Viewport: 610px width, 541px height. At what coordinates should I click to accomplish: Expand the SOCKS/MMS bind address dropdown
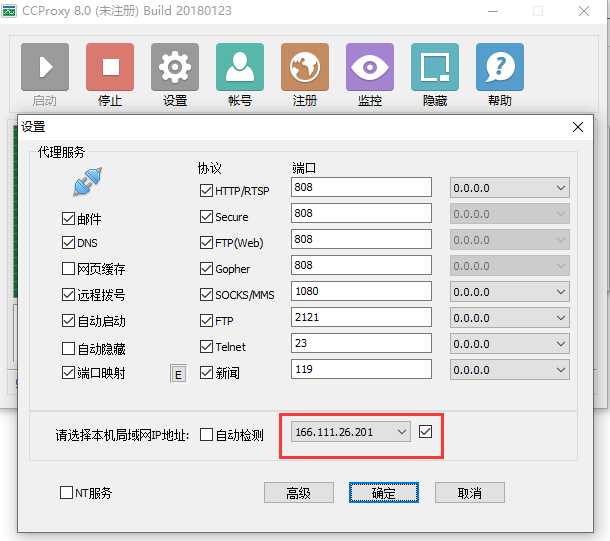[x=510, y=292]
